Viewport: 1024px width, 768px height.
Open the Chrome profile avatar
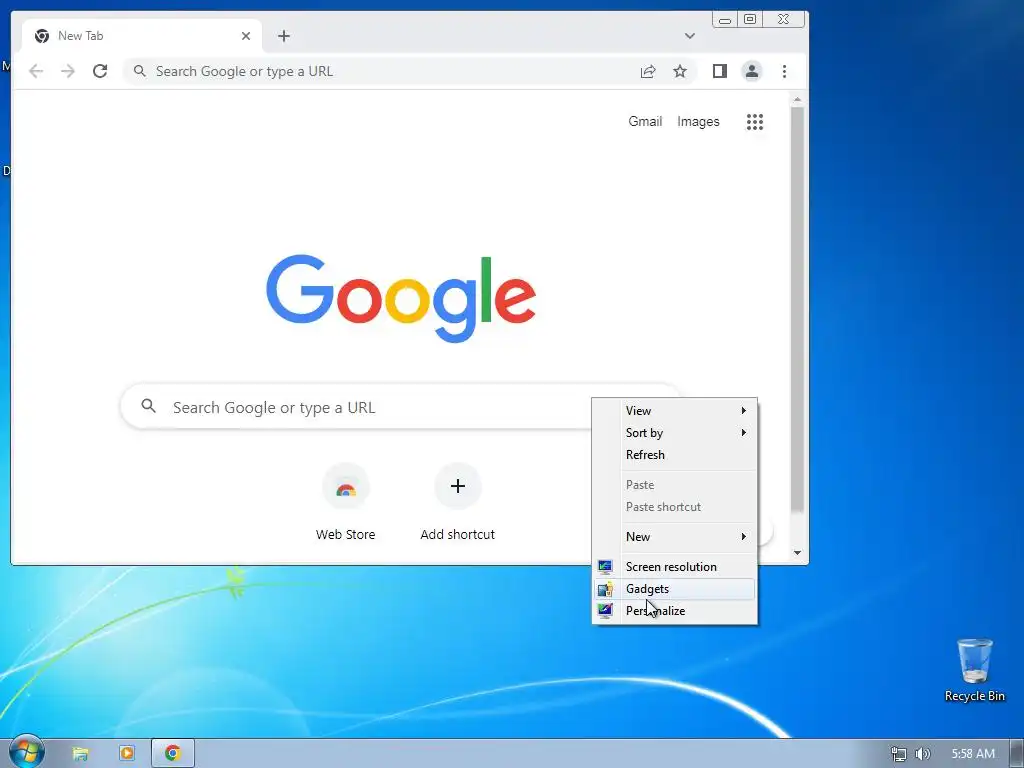(752, 71)
